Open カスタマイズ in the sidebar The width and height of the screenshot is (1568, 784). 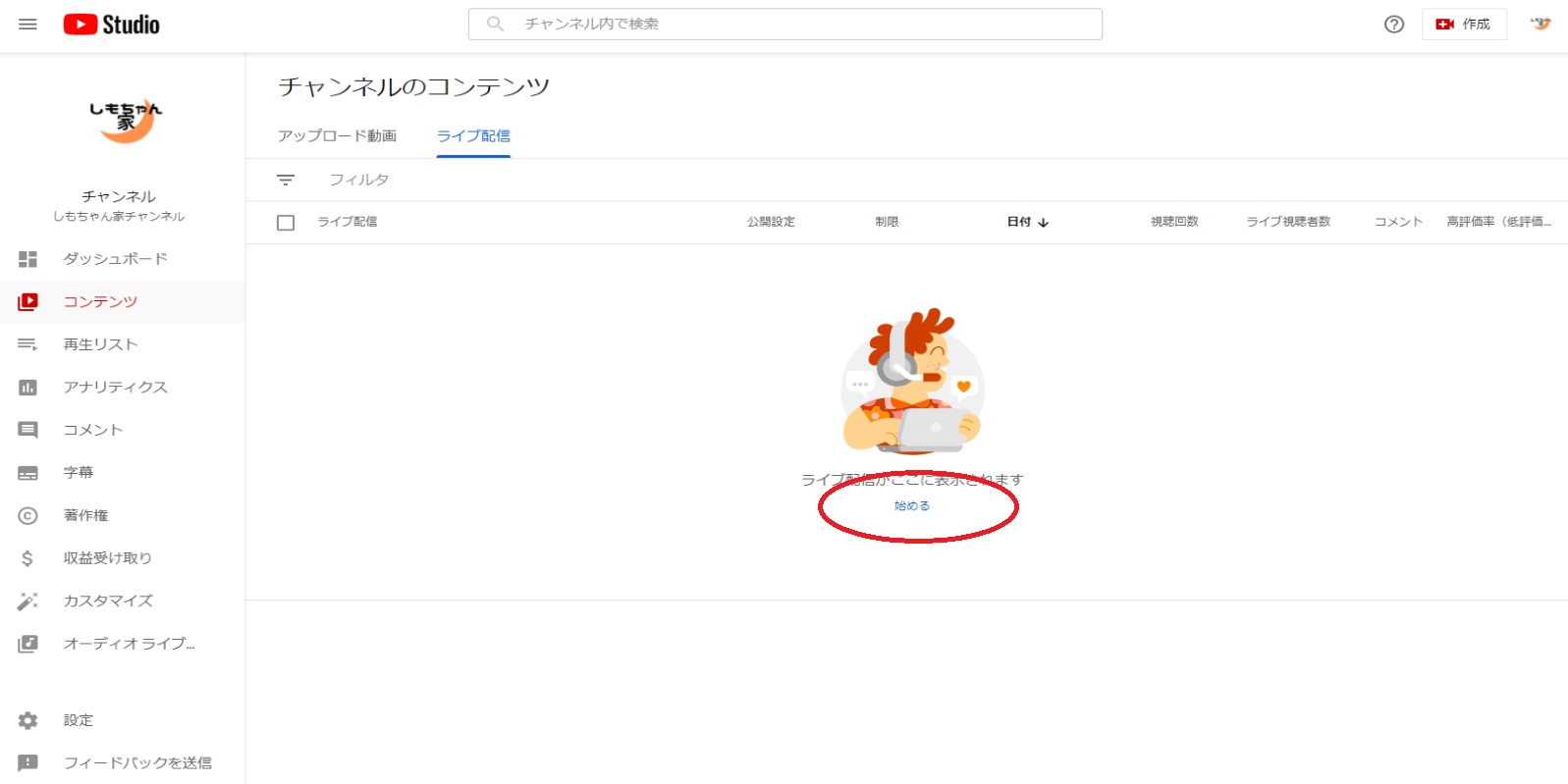pos(108,601)
